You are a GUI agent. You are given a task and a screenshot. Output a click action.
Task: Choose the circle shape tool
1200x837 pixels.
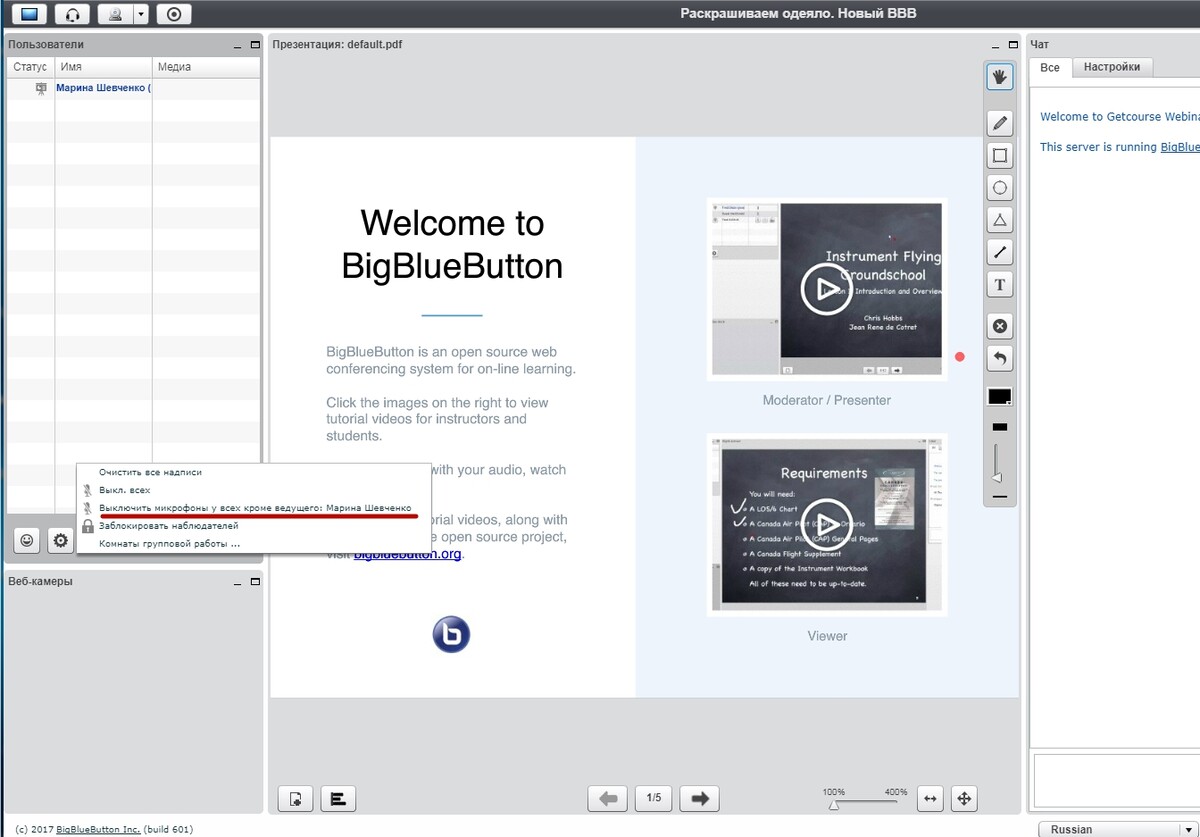tap(999, 187)
